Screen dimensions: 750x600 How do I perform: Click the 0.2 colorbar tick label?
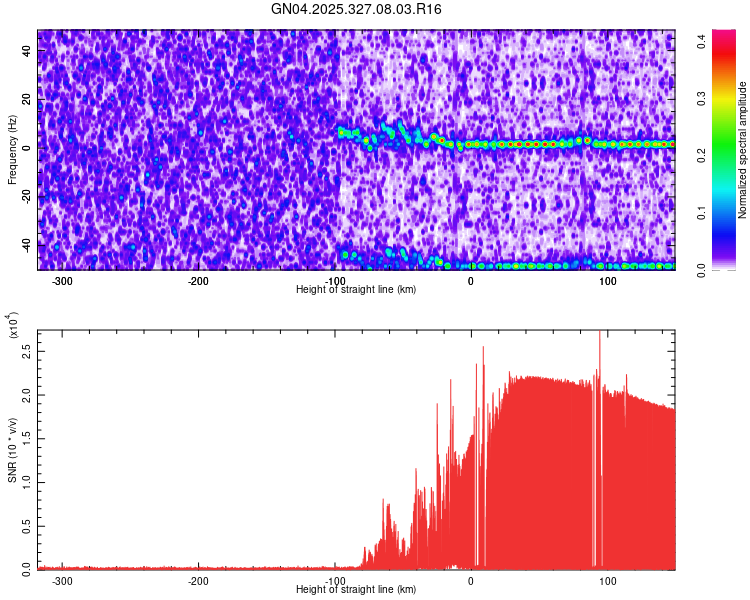703,155
